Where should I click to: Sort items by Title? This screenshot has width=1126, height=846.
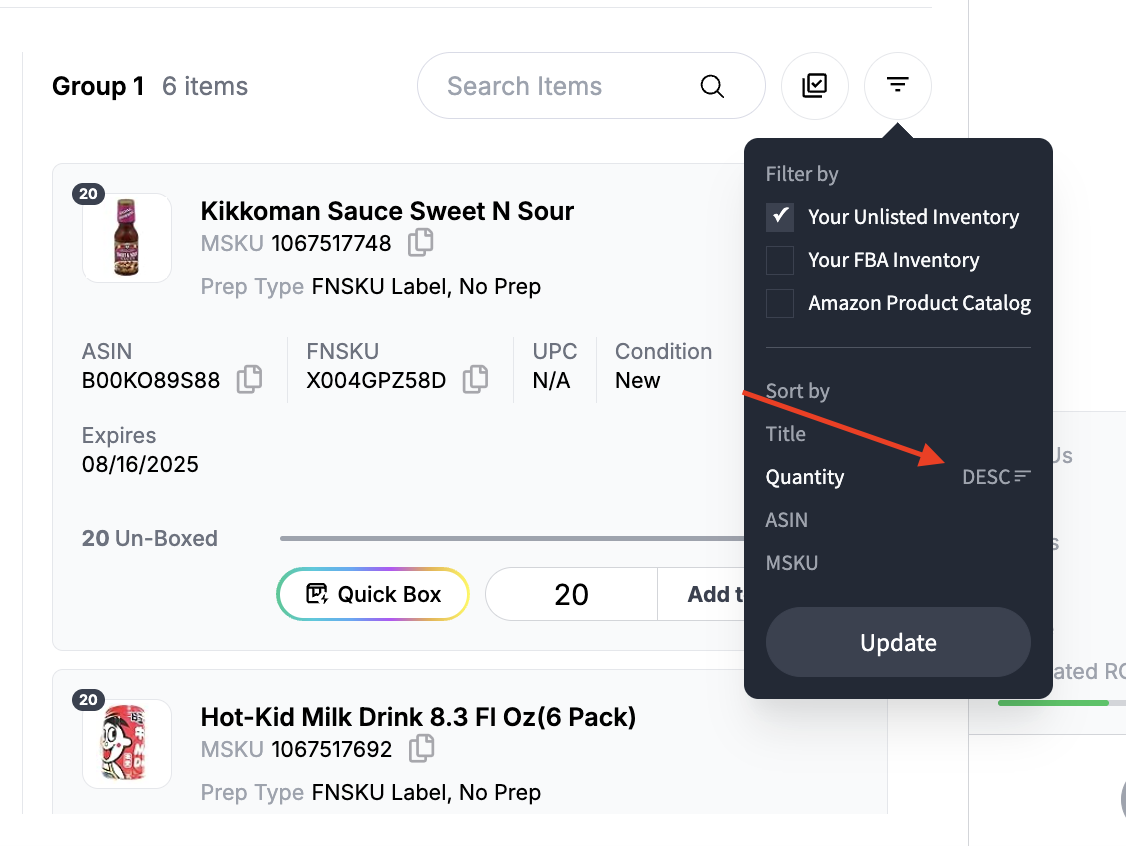coord(786,434)
